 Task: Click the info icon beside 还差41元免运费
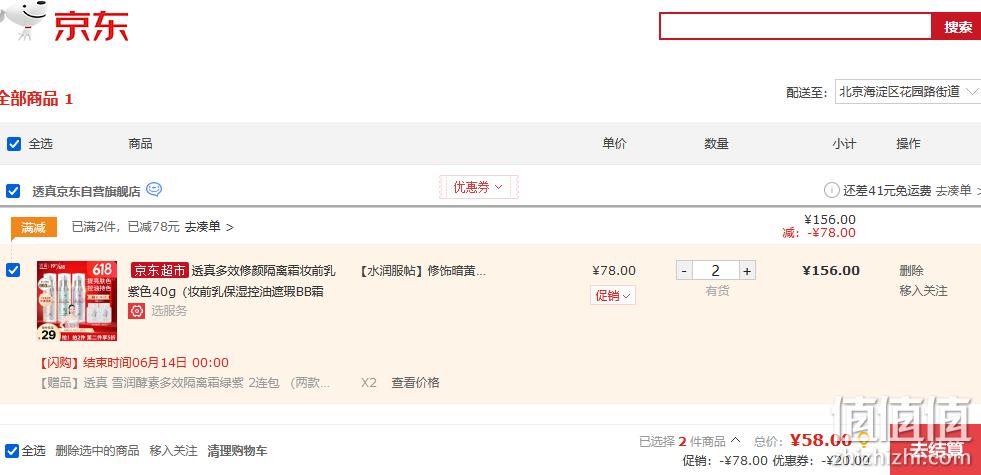pyautogui.click(x=831, y=190)
